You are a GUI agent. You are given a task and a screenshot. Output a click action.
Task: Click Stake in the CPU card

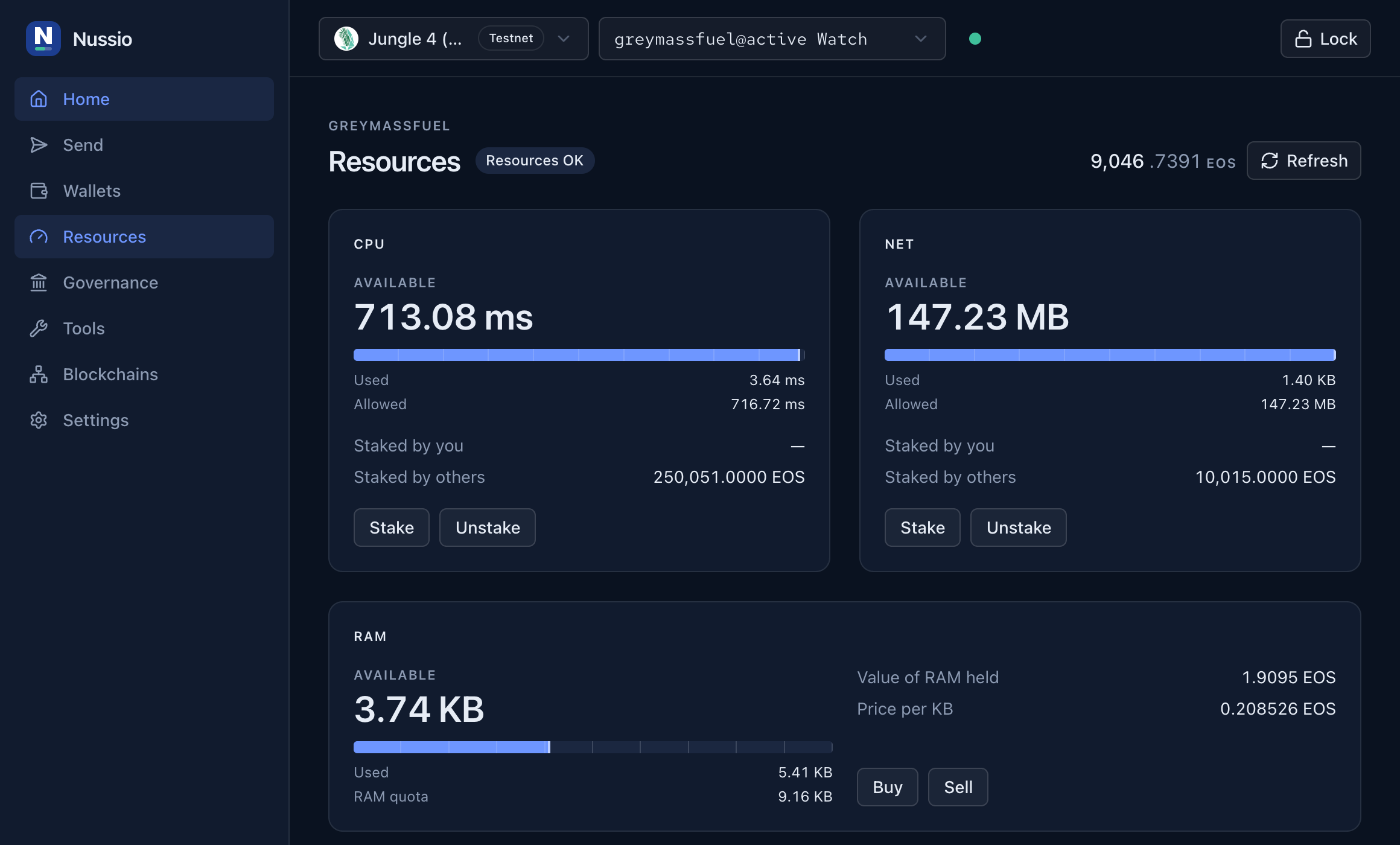392,528
